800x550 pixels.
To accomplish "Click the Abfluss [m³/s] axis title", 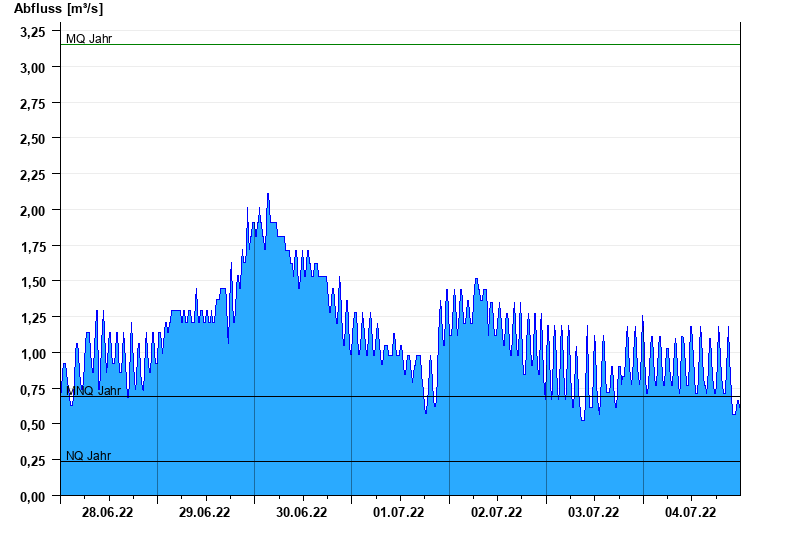I will 58,9.
